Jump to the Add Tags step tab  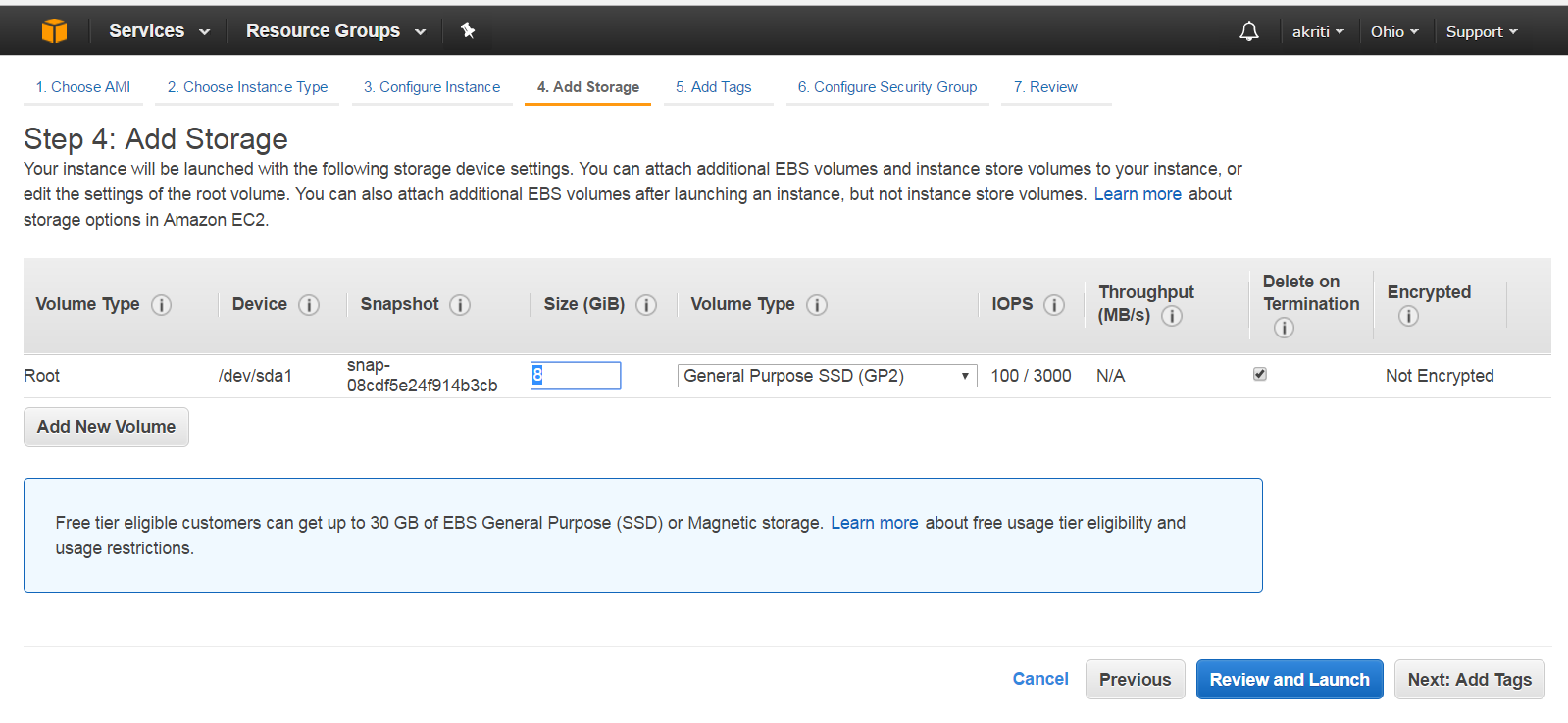[714, 87]
